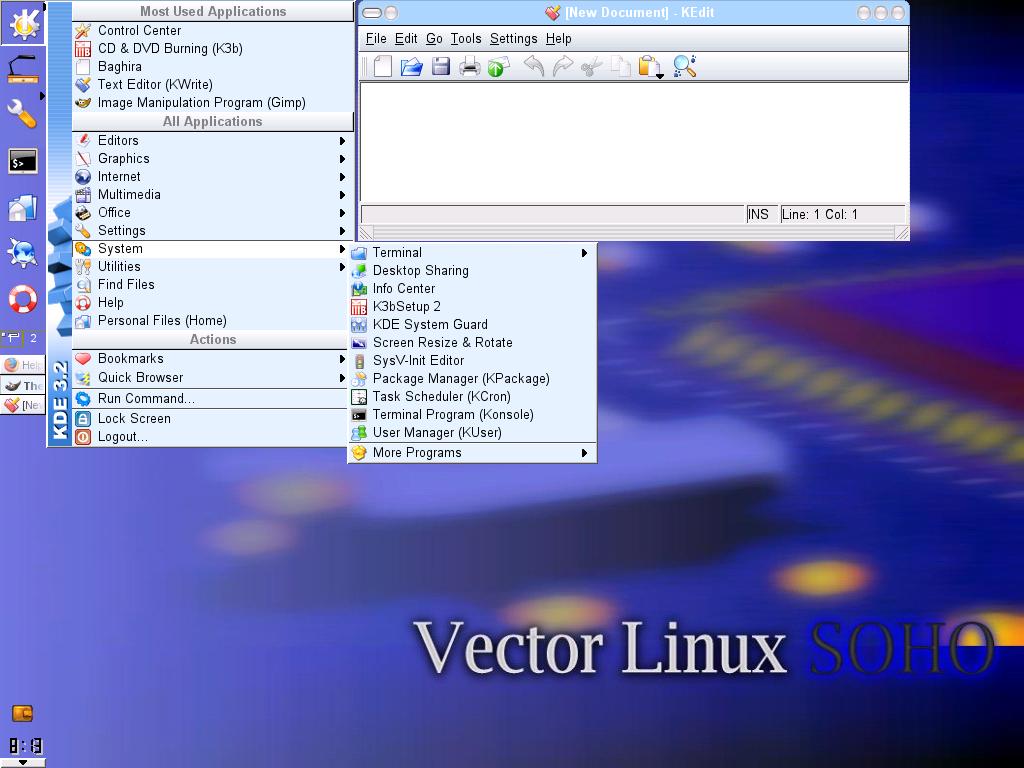
Task: Select Run Command... action
Action: pos(210,398)
